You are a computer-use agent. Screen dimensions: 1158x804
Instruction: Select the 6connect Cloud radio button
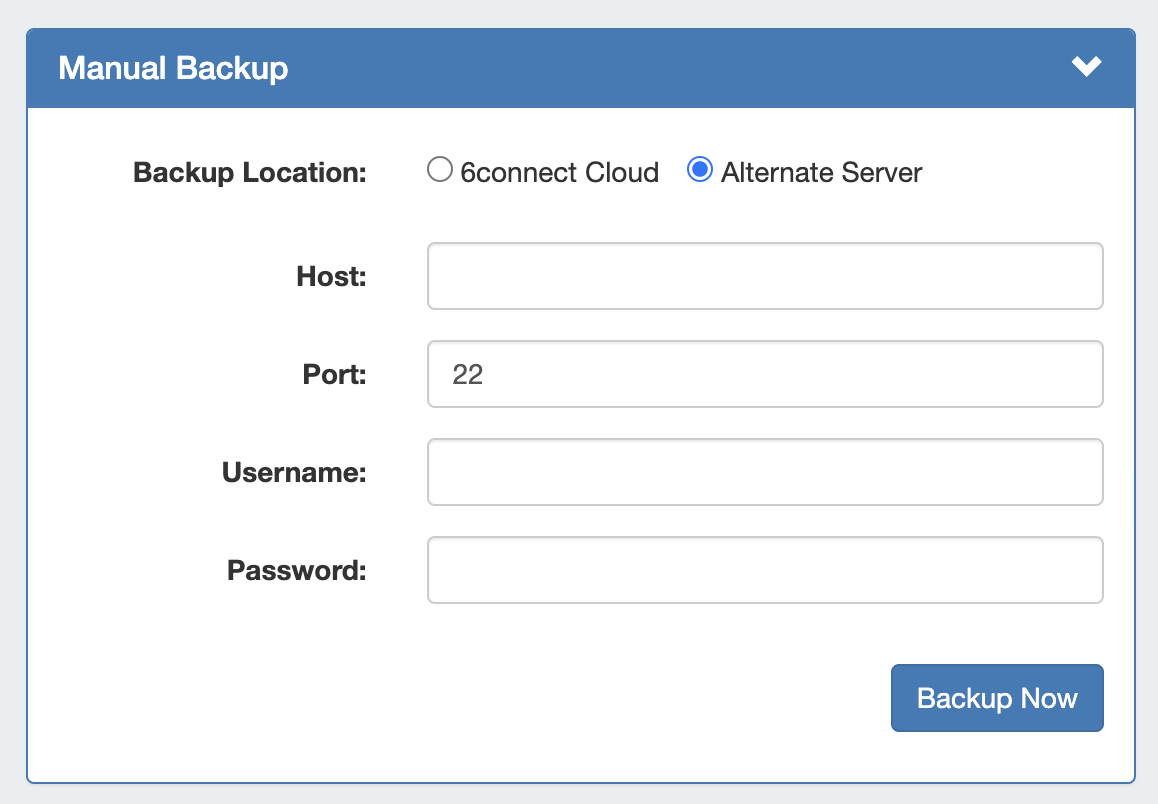click(440, 171)
